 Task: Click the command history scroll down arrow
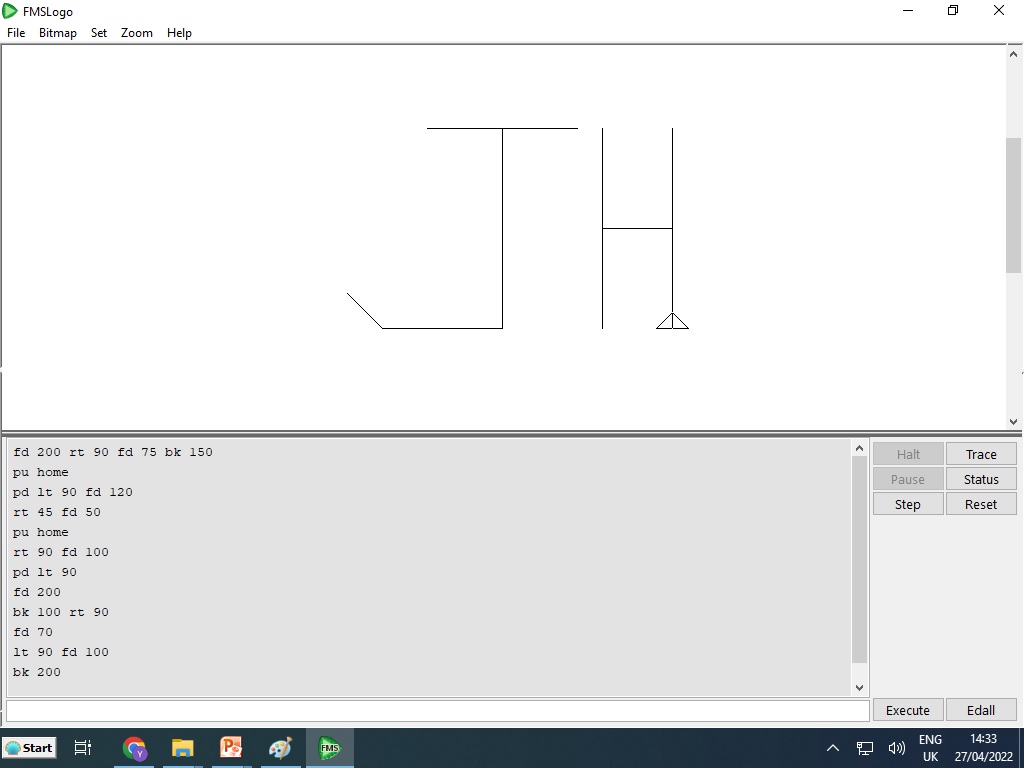point(859,687)
